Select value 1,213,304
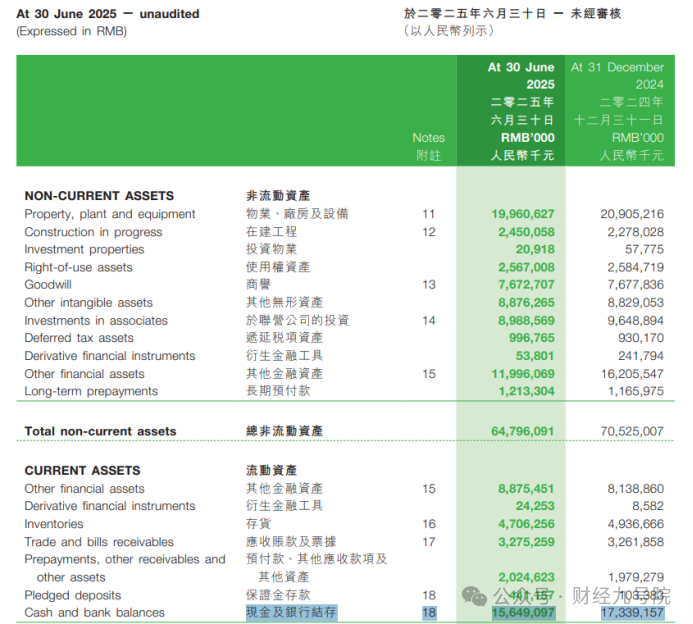Viewport: 693px width, 624px height. [x=526, y=392]
